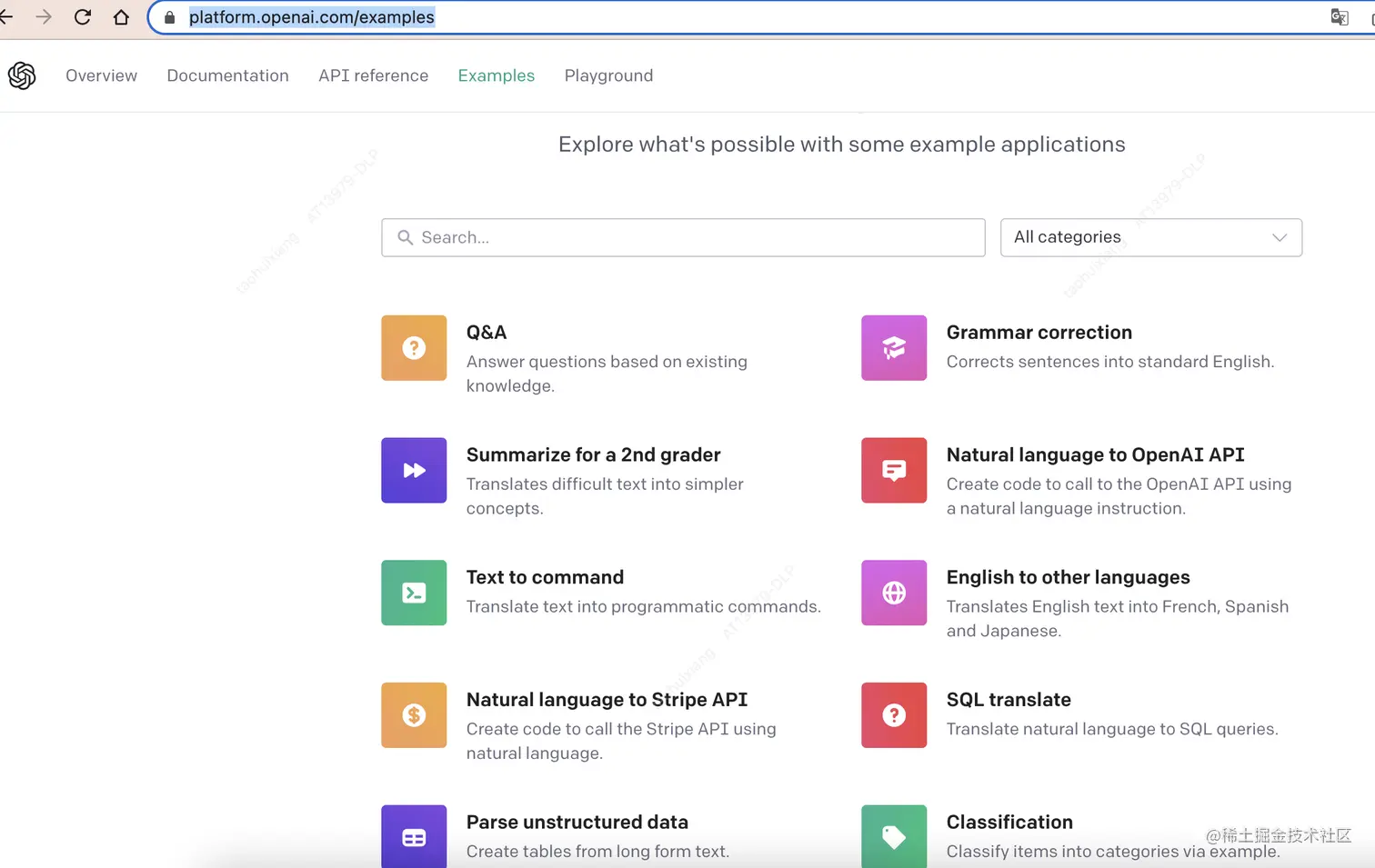Open the Overview tab

pos(101,75)
